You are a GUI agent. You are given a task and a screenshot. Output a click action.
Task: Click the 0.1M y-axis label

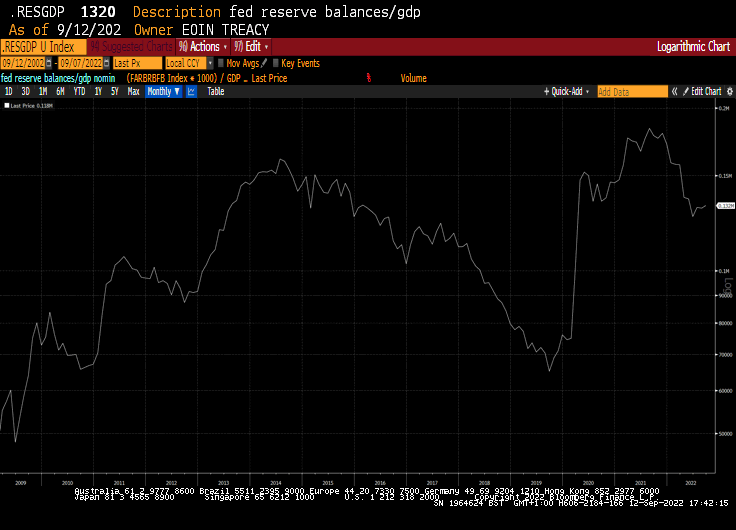(724, 271)
